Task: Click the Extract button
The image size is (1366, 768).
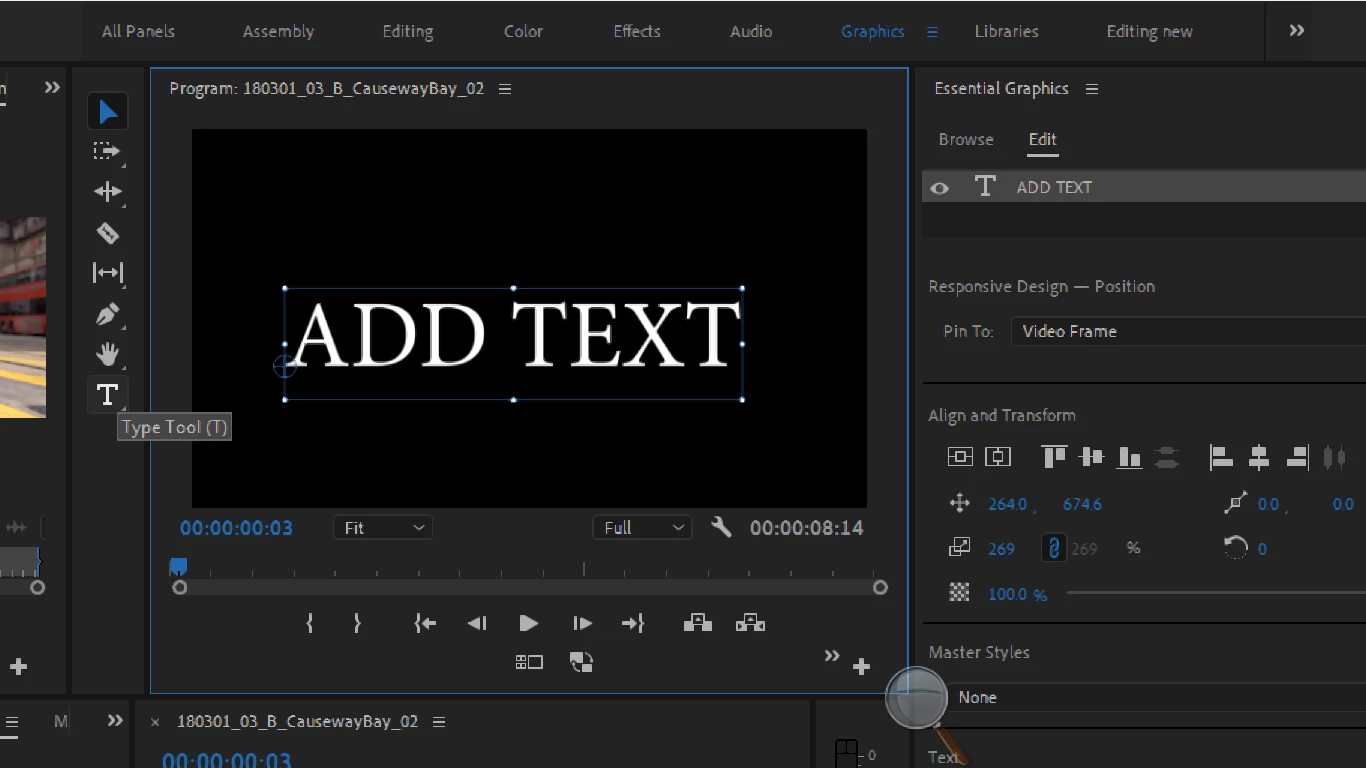Action: tap(750, 623)
